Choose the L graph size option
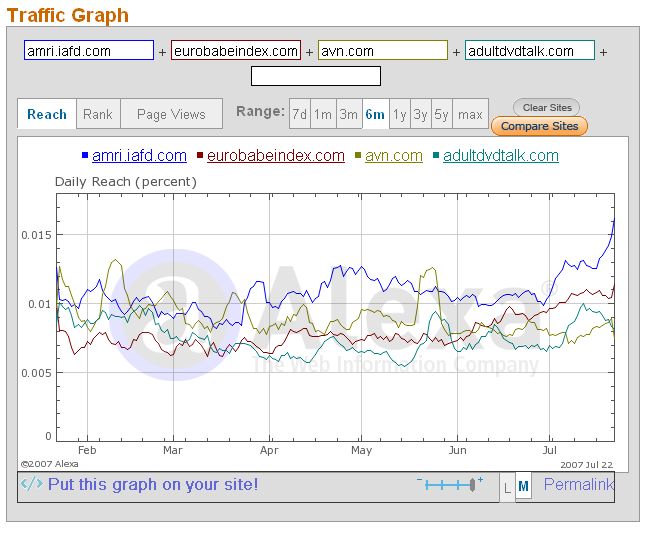Image resolution: width=652 pixels, height=535 pixels. 507,488
